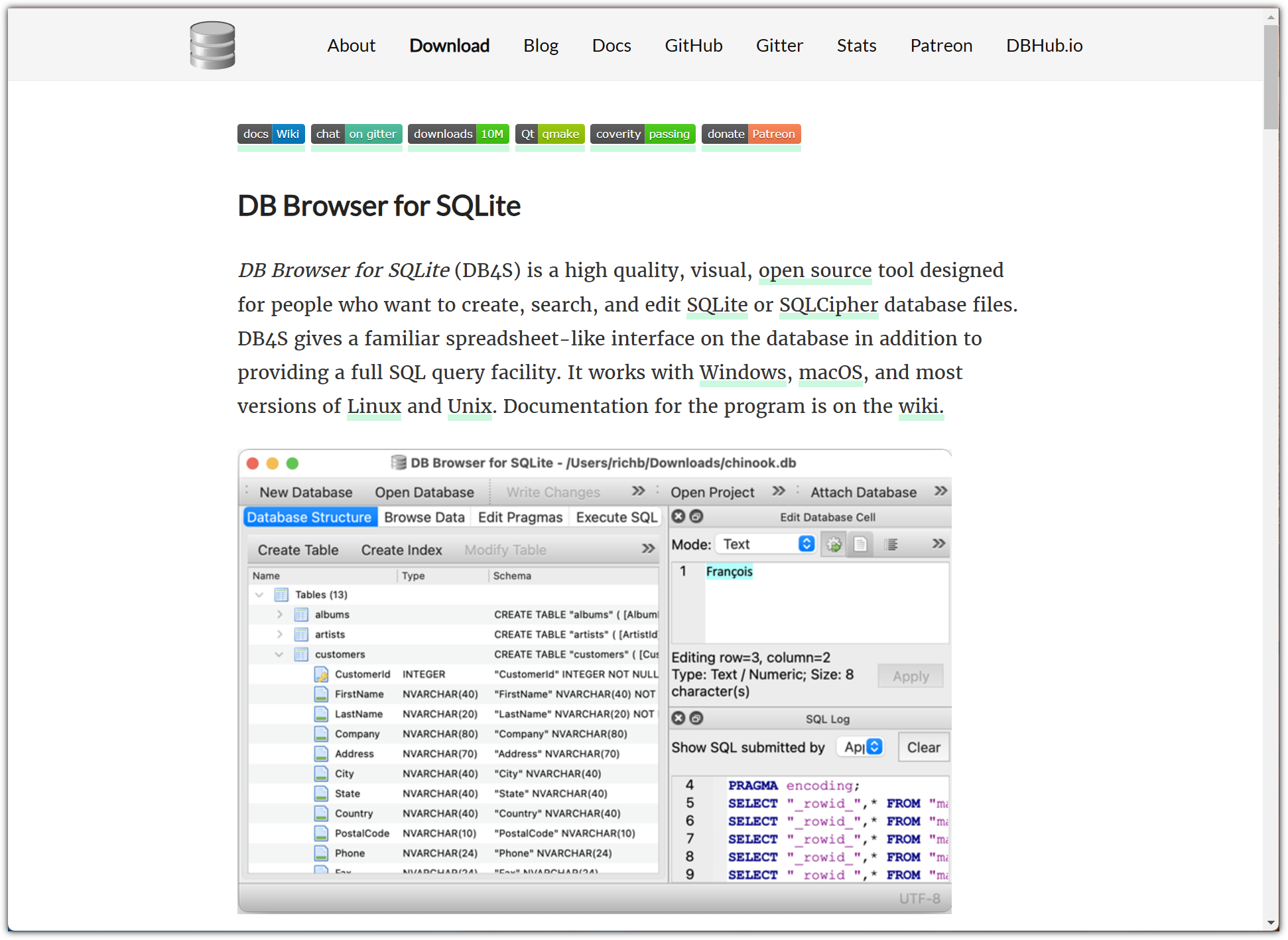
Task: Click the Linux hyperlink
Action: pos(374,406)
